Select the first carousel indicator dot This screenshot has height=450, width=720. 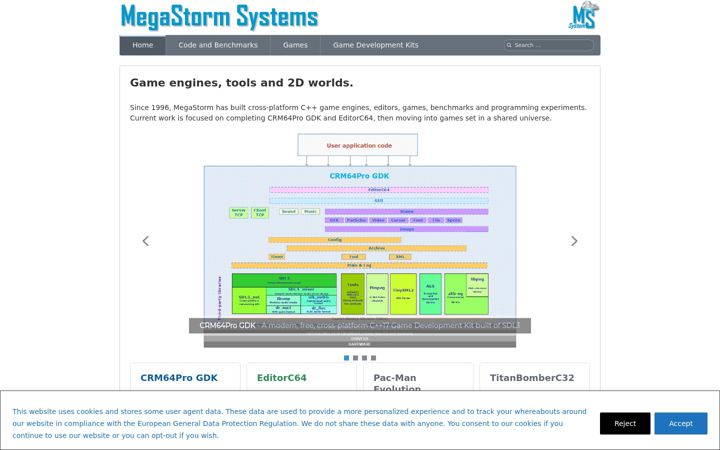[x=346, y=358]
